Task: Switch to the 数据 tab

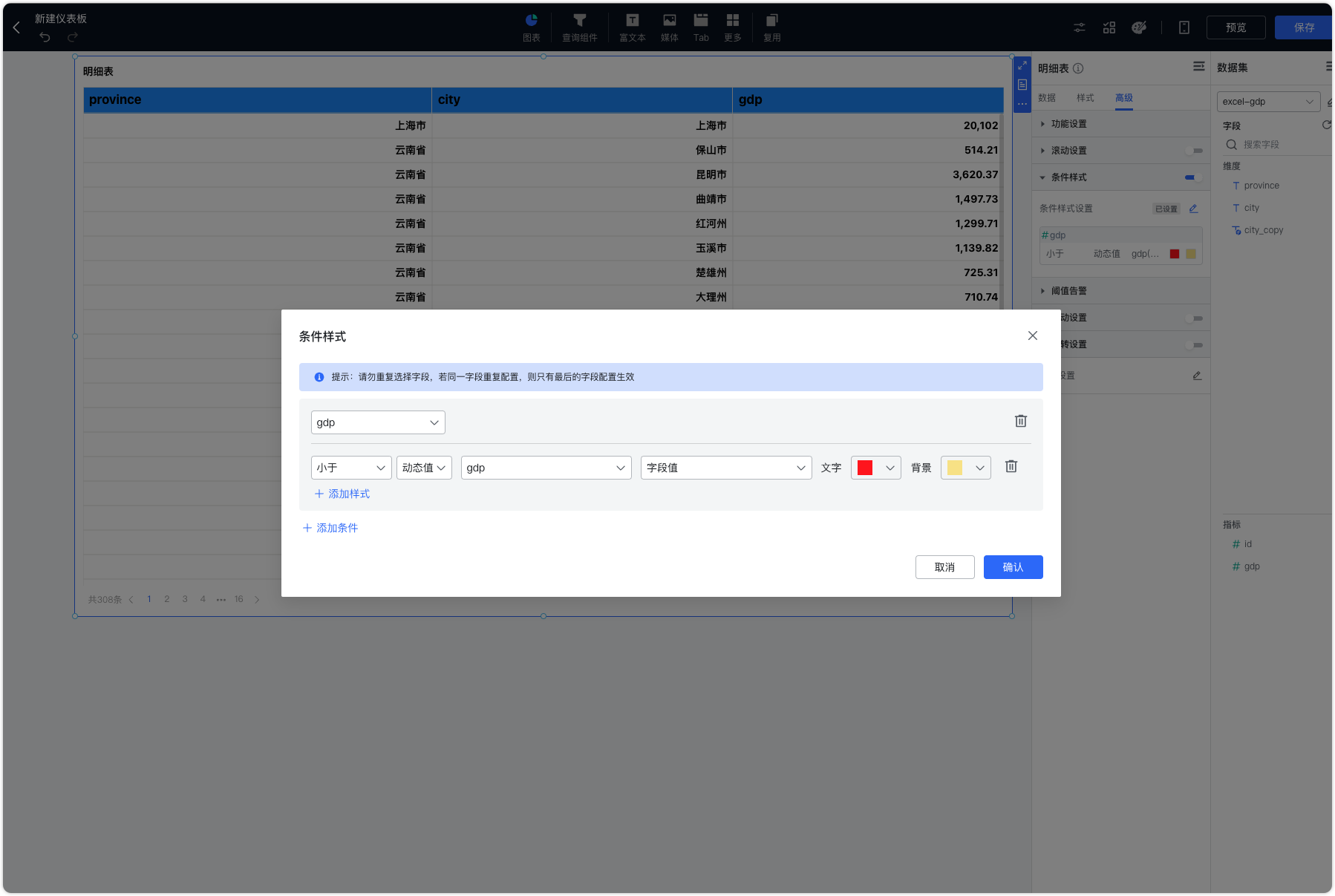Action: pyautogui.click(x=1047, y=98)
